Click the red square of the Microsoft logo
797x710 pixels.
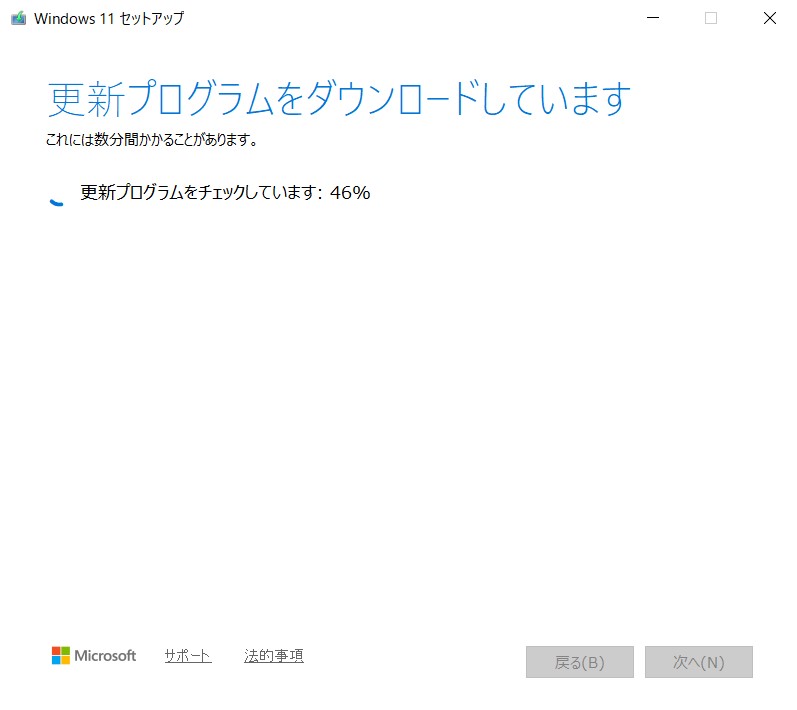pyautogui.click(x=56, y=651)
